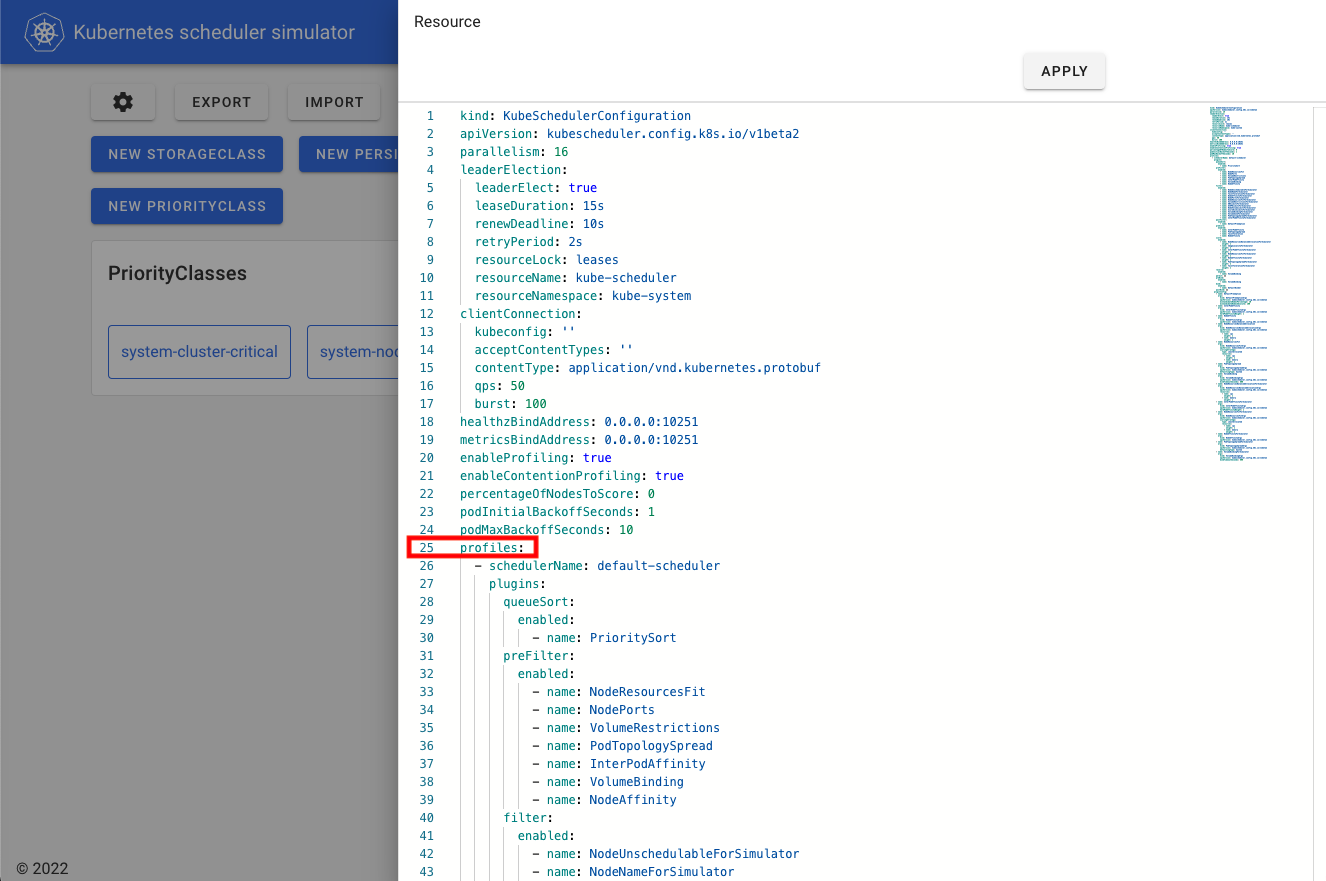Click the name: NodeResourcesFit line
The height and width of the screenshot is (881, 1326).
pos(619,692)
